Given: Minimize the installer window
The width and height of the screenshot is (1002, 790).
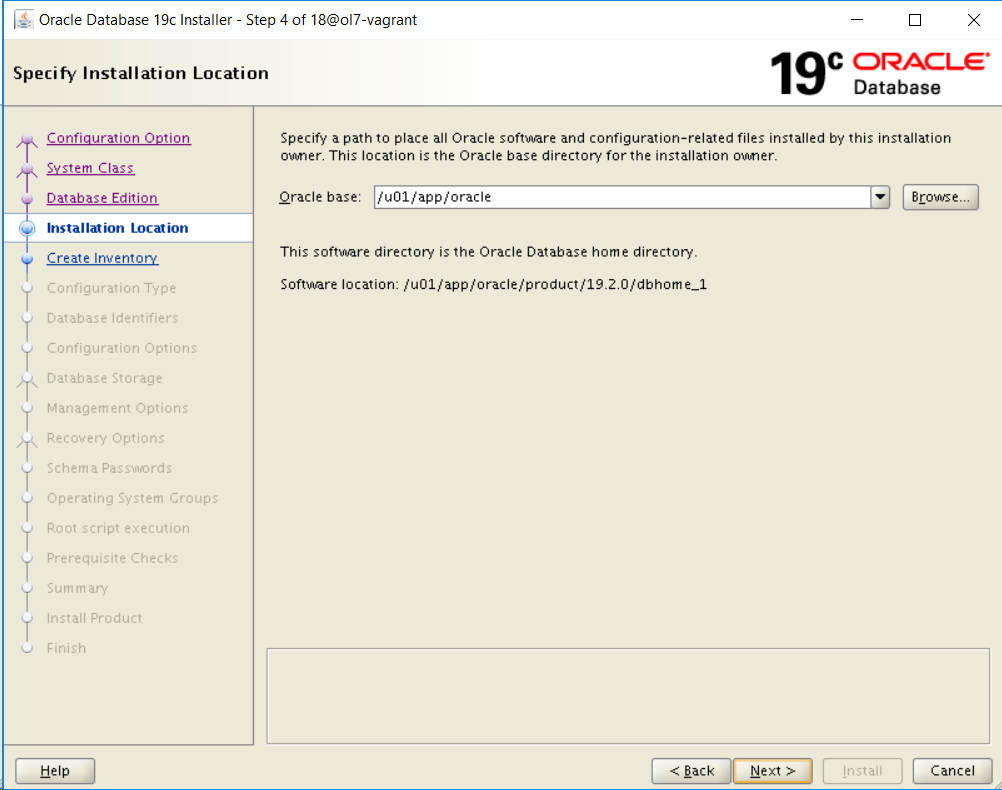Looking at the screenshot, I should (857, 20).
